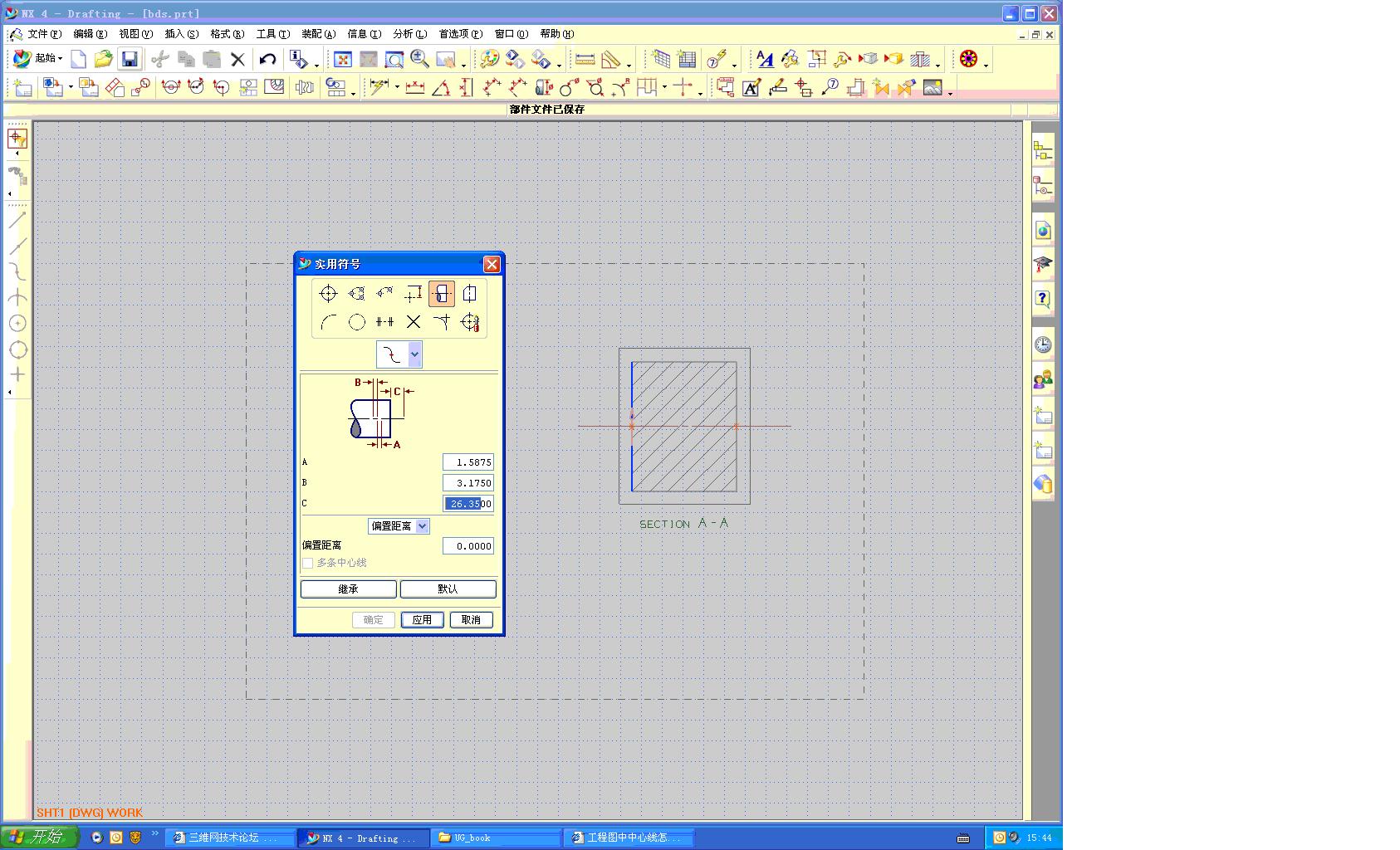Image resolution: width=1400 pixels, height=850 pixels.
Task: Click the Section View icon
Action: pos(171,87)
